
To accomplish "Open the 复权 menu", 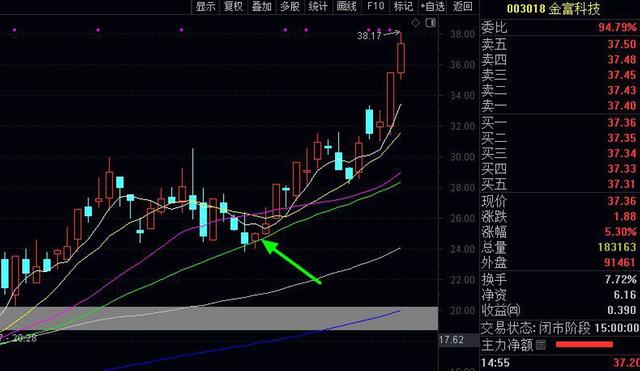I will coord(233,7).
